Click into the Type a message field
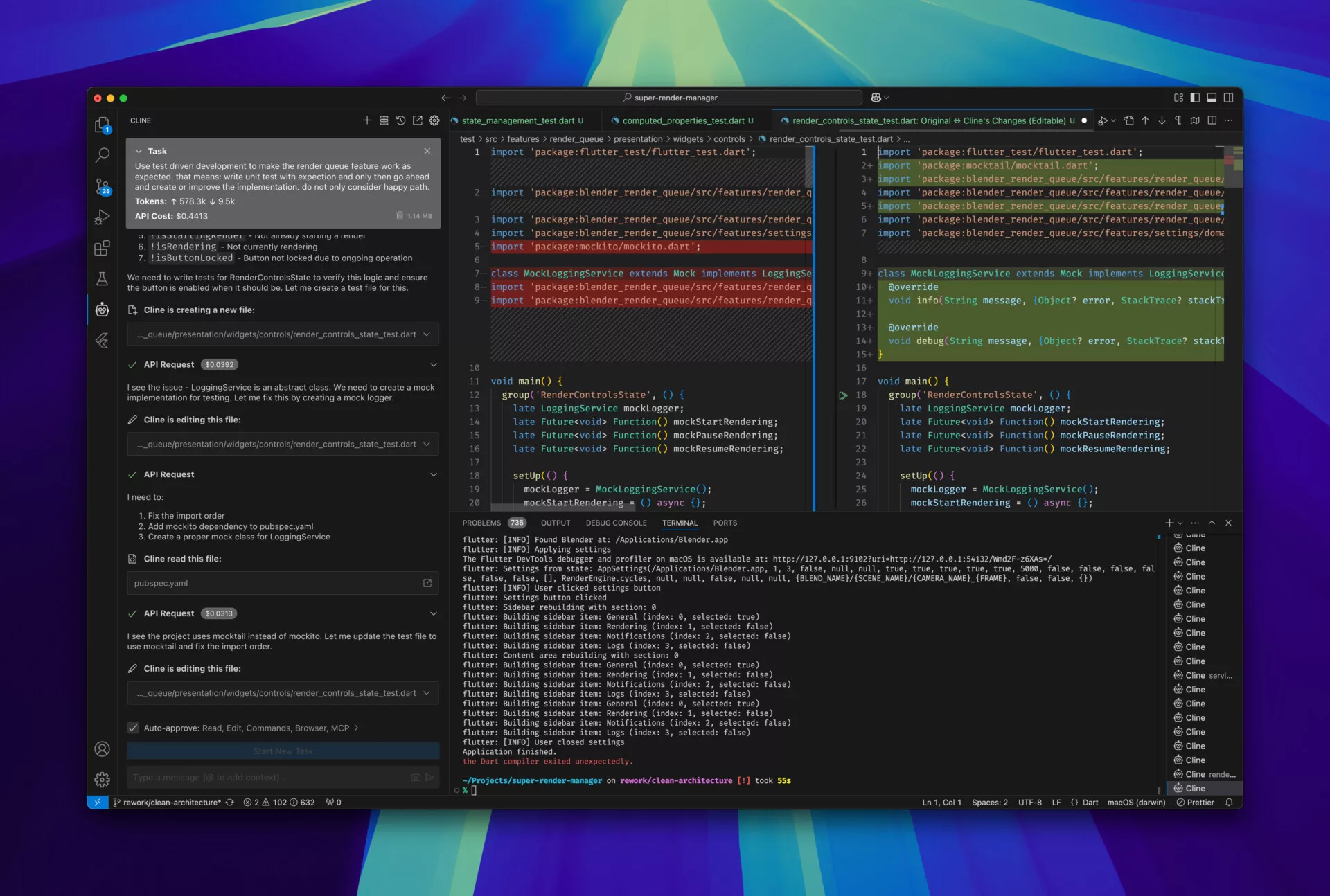 click(x=270, y=778)
